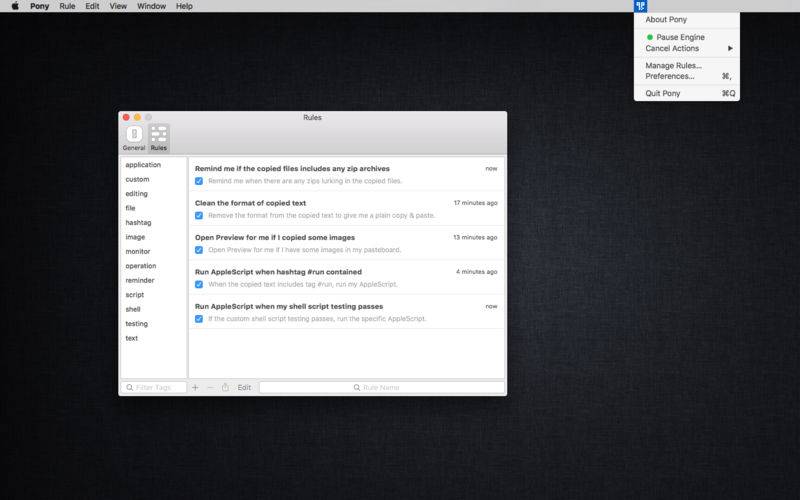The width and height of the screenshot is (800, 500).
Task: Focus the Rule Name search field
Action: pos(381,387)
